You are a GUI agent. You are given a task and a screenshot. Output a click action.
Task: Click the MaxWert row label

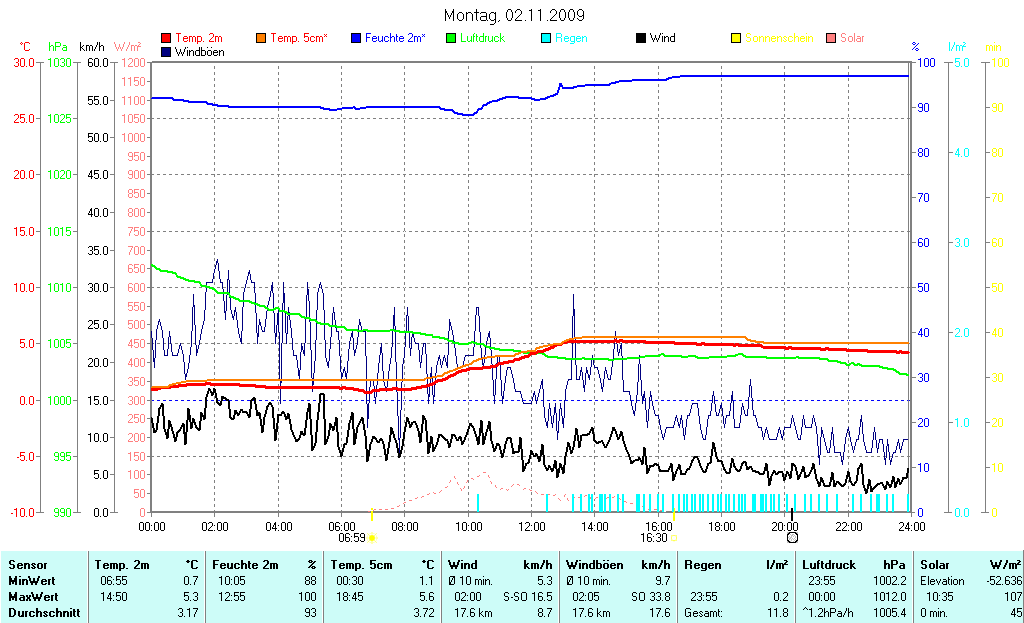pyautogui.click(x=33, y=597)
